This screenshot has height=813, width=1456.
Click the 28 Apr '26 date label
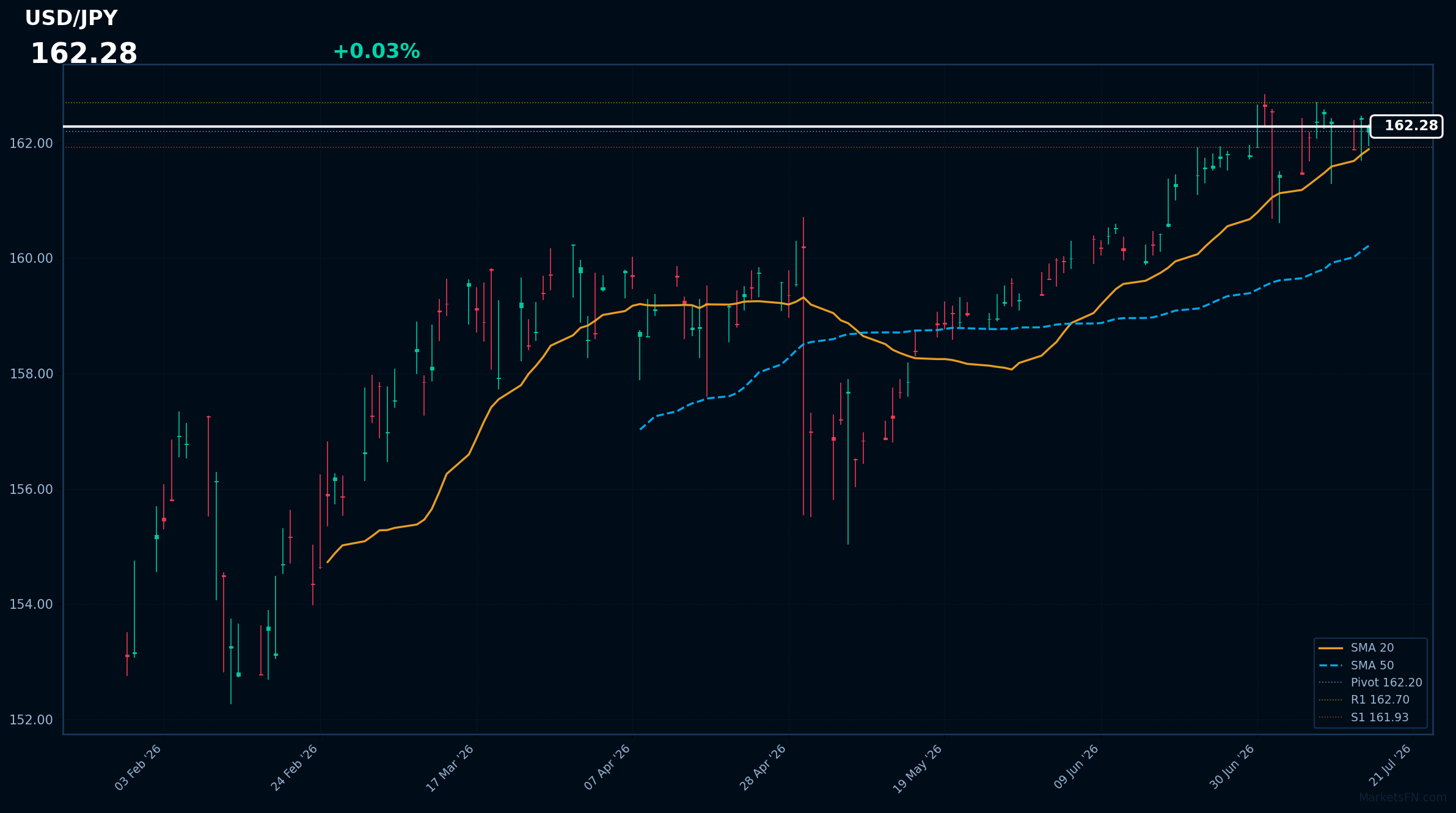pyautogui.click(x=763, y=767)
